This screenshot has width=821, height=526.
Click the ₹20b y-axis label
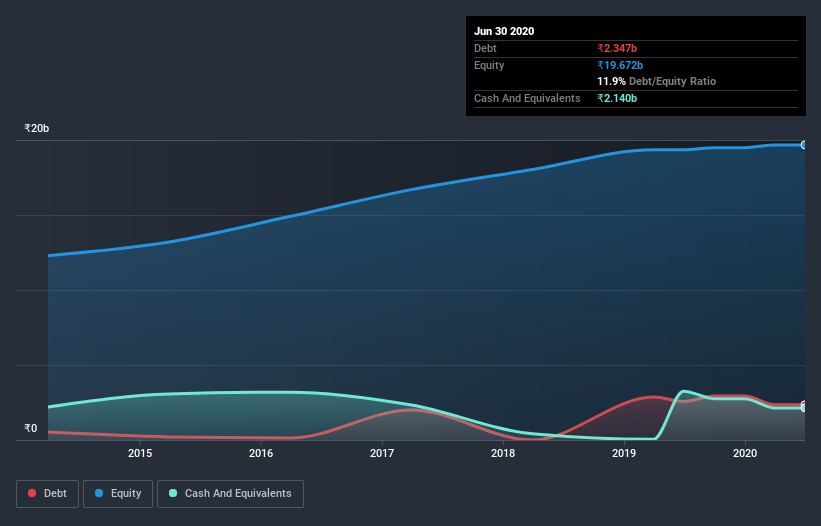[36, 129]
